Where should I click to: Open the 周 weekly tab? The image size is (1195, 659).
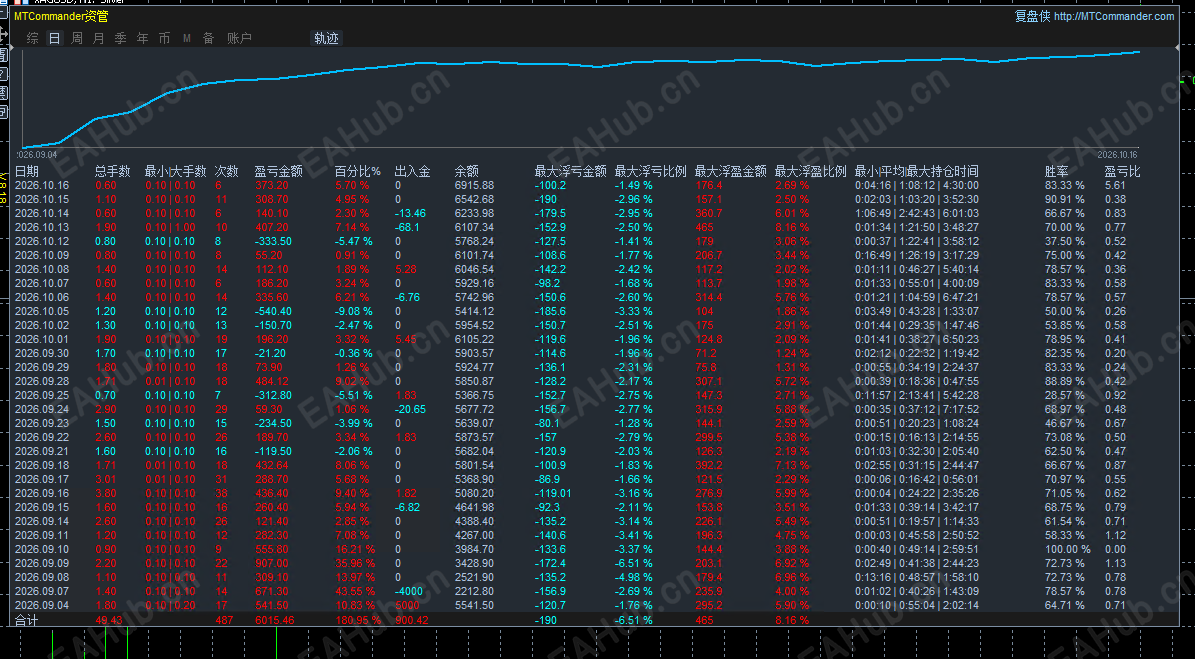tap(76, 38)
